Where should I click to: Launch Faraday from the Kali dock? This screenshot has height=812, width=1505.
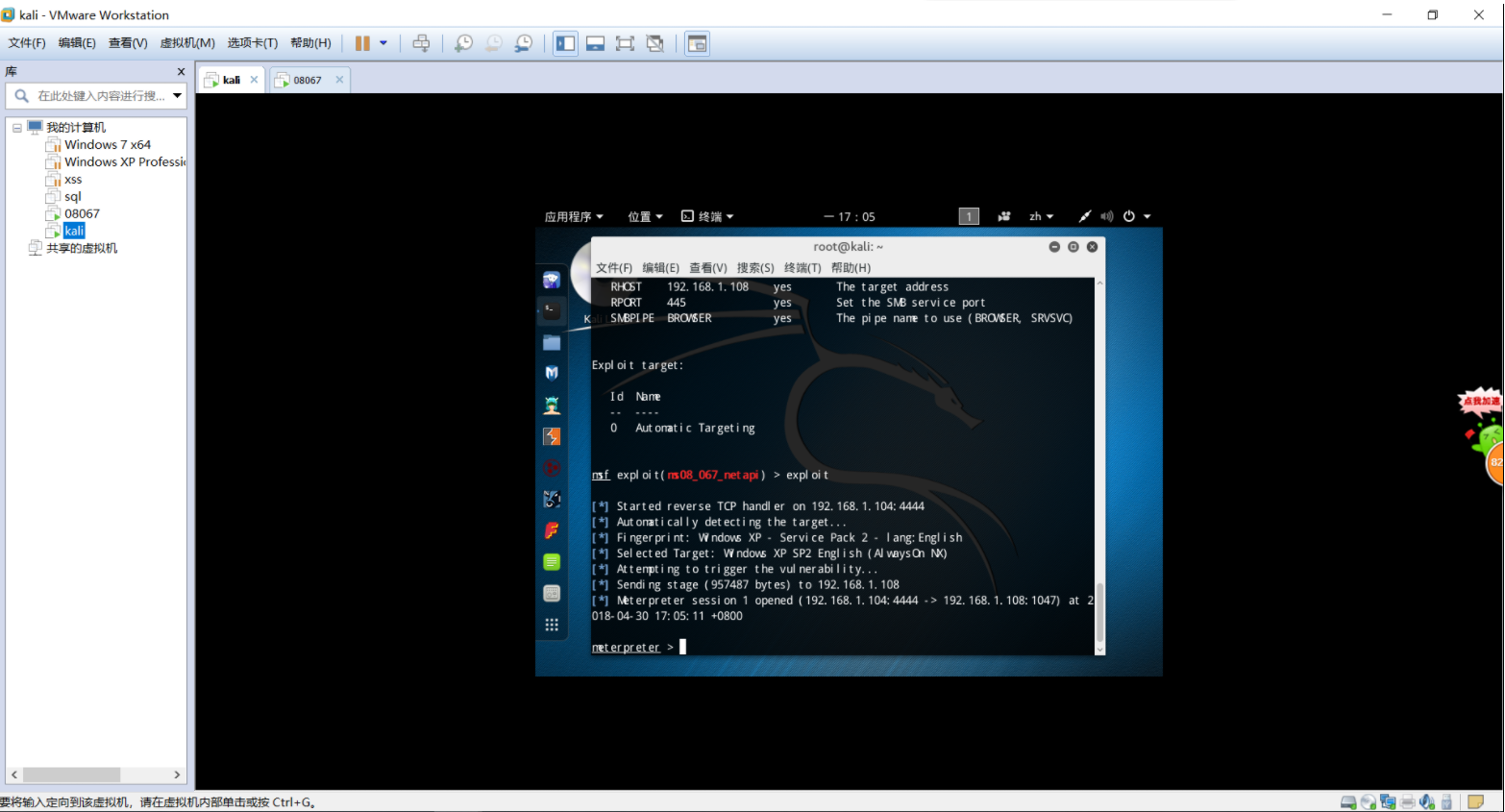[552, 530]
